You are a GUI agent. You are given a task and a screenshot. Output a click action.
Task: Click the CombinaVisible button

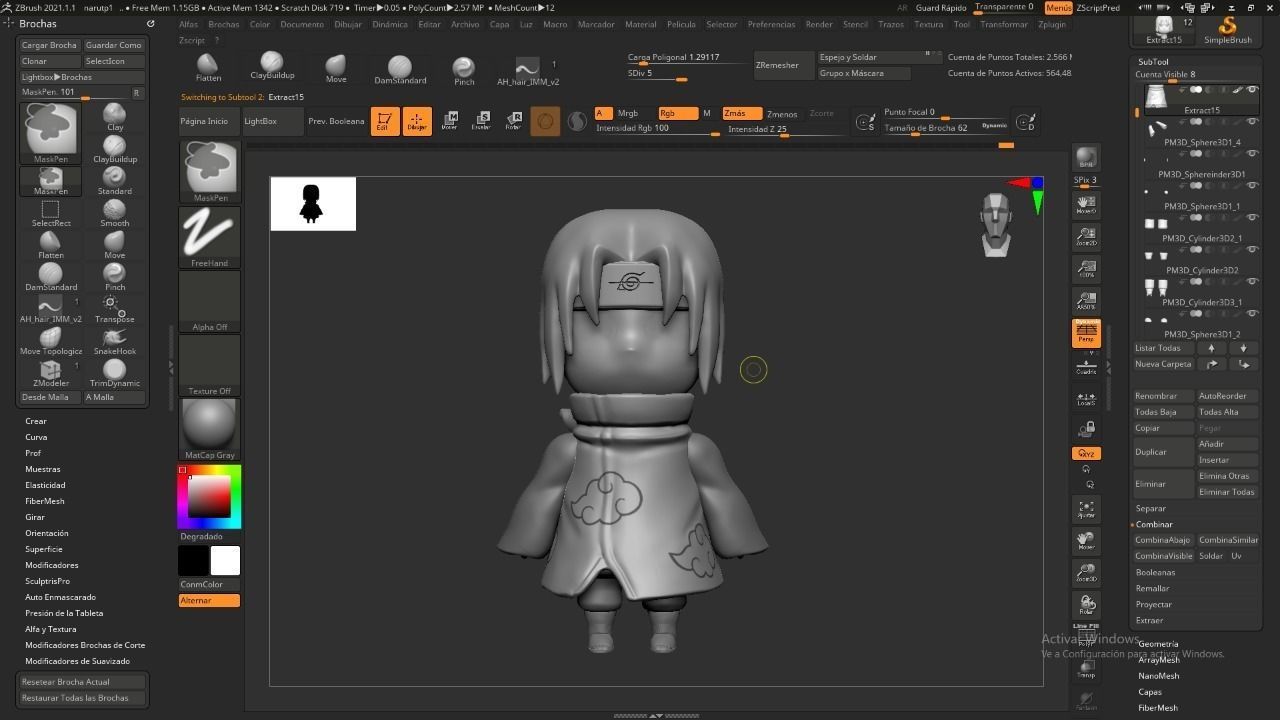coord(1163,556)
